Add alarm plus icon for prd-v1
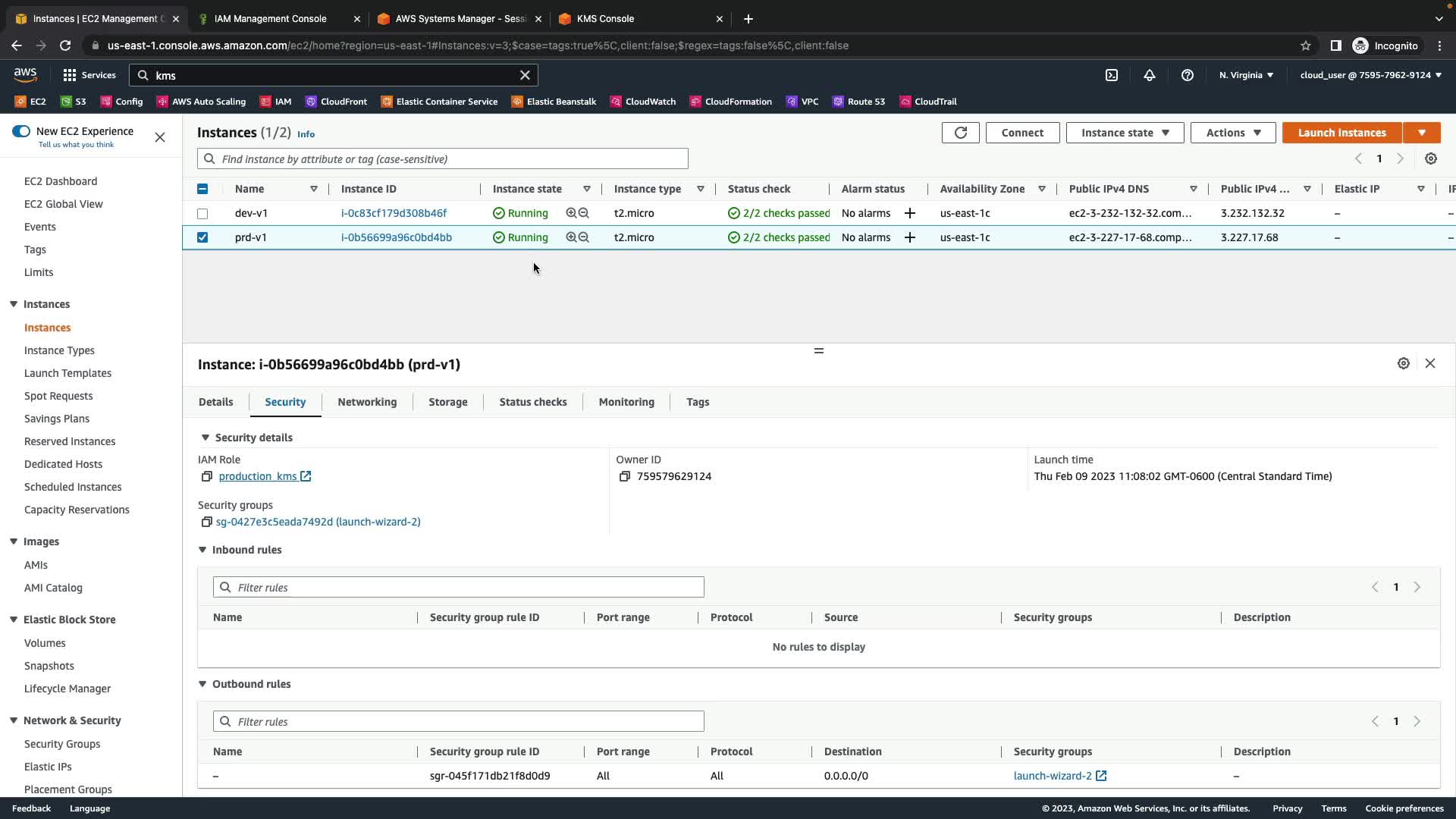The height and width of the screenshot is (819, 1456). (x=909, y=237)
